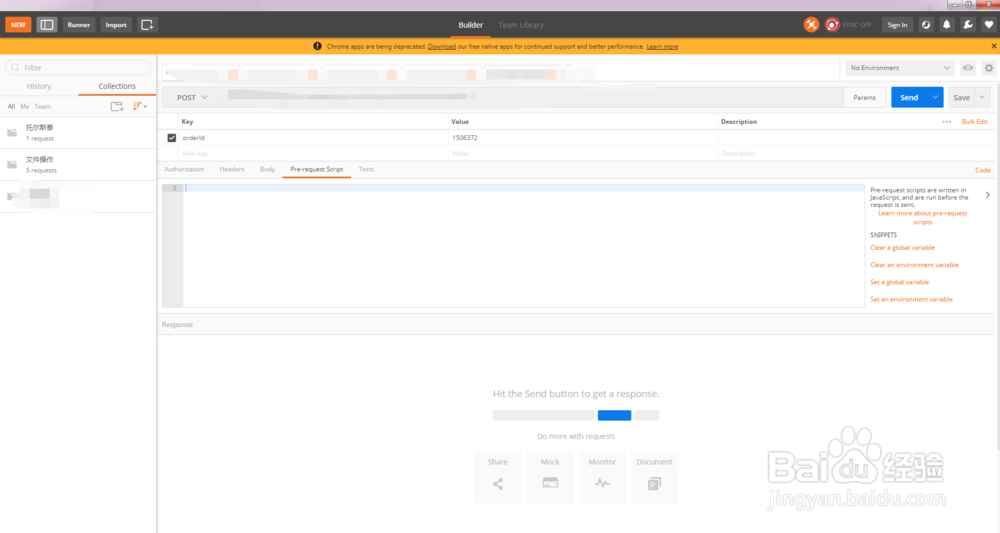
Task: Click the heart icon in header
Action: (x=989, y=25)
